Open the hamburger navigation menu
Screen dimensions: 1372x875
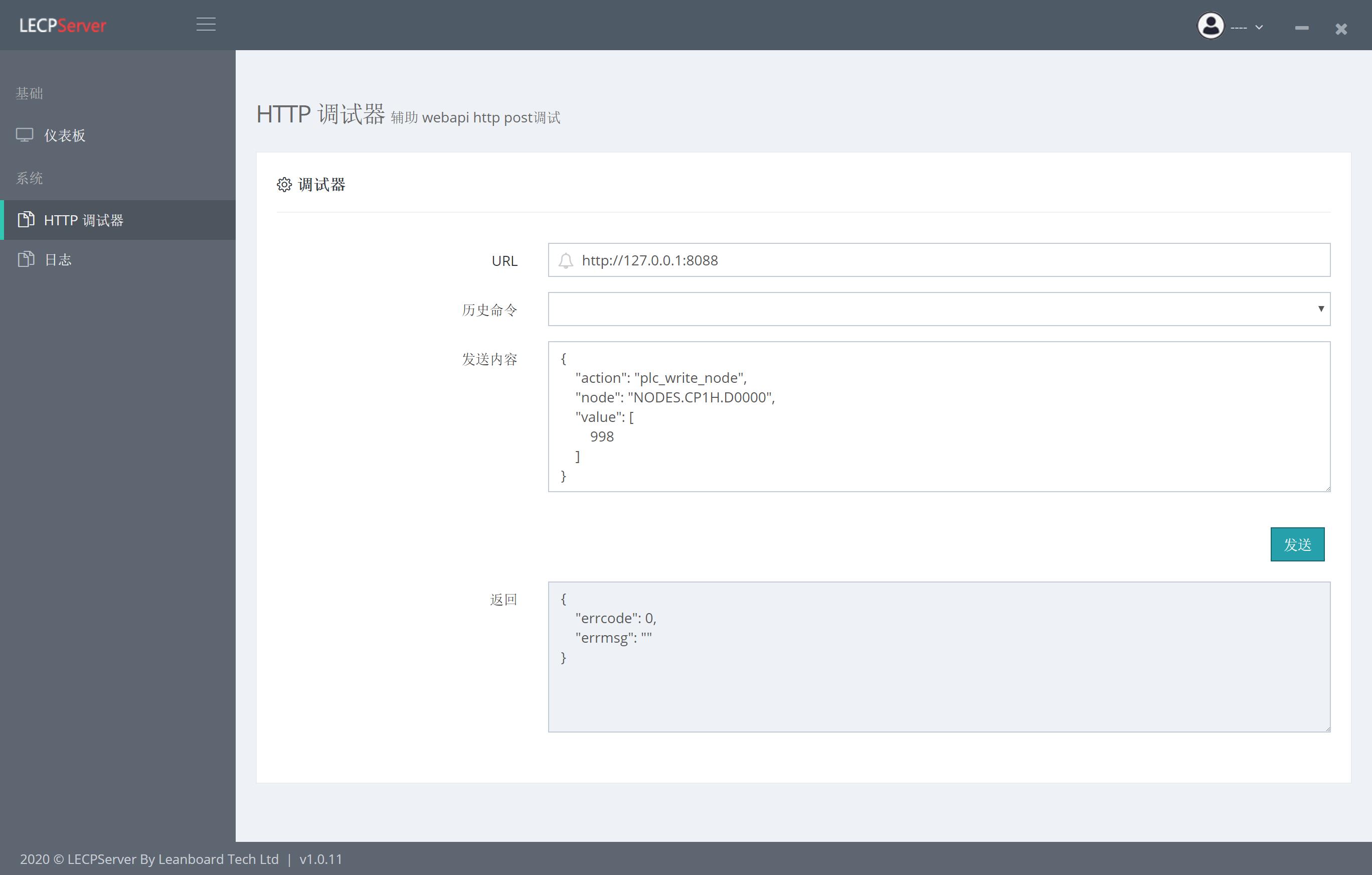point(206,25)
